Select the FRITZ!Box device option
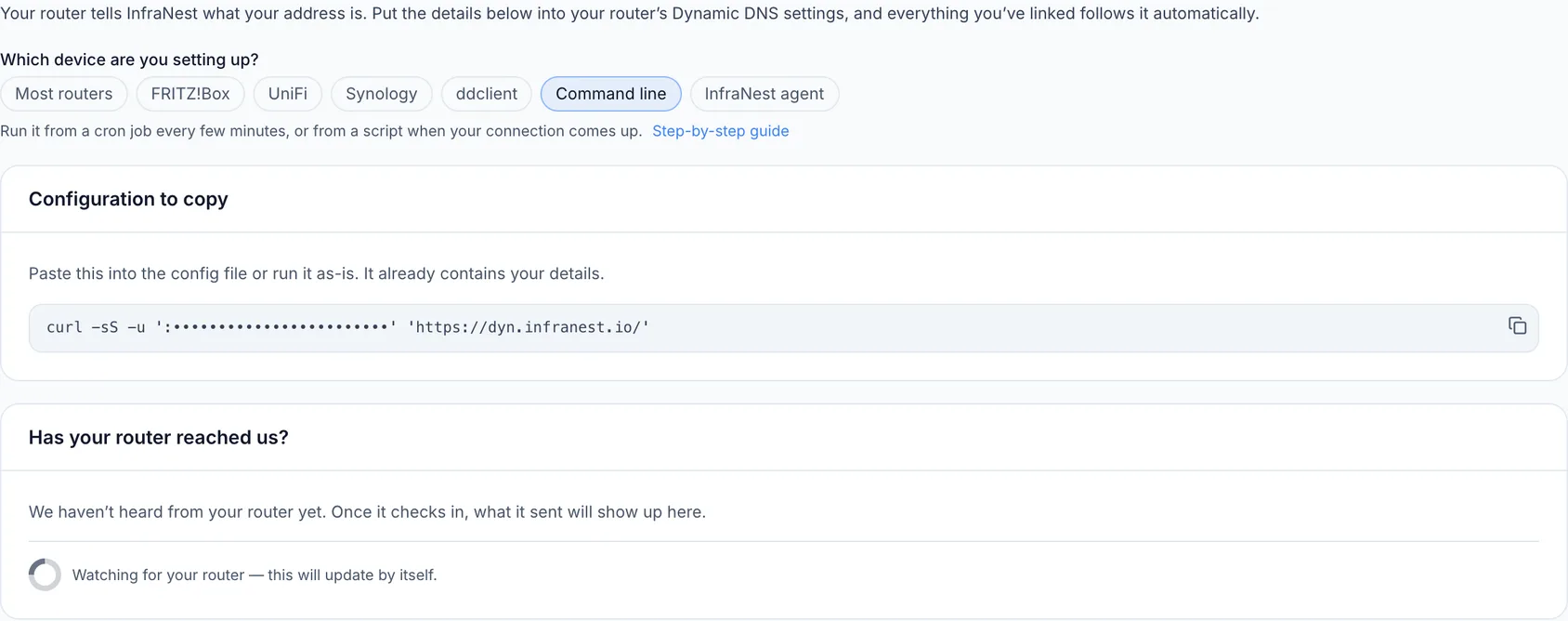 (190, 94)
